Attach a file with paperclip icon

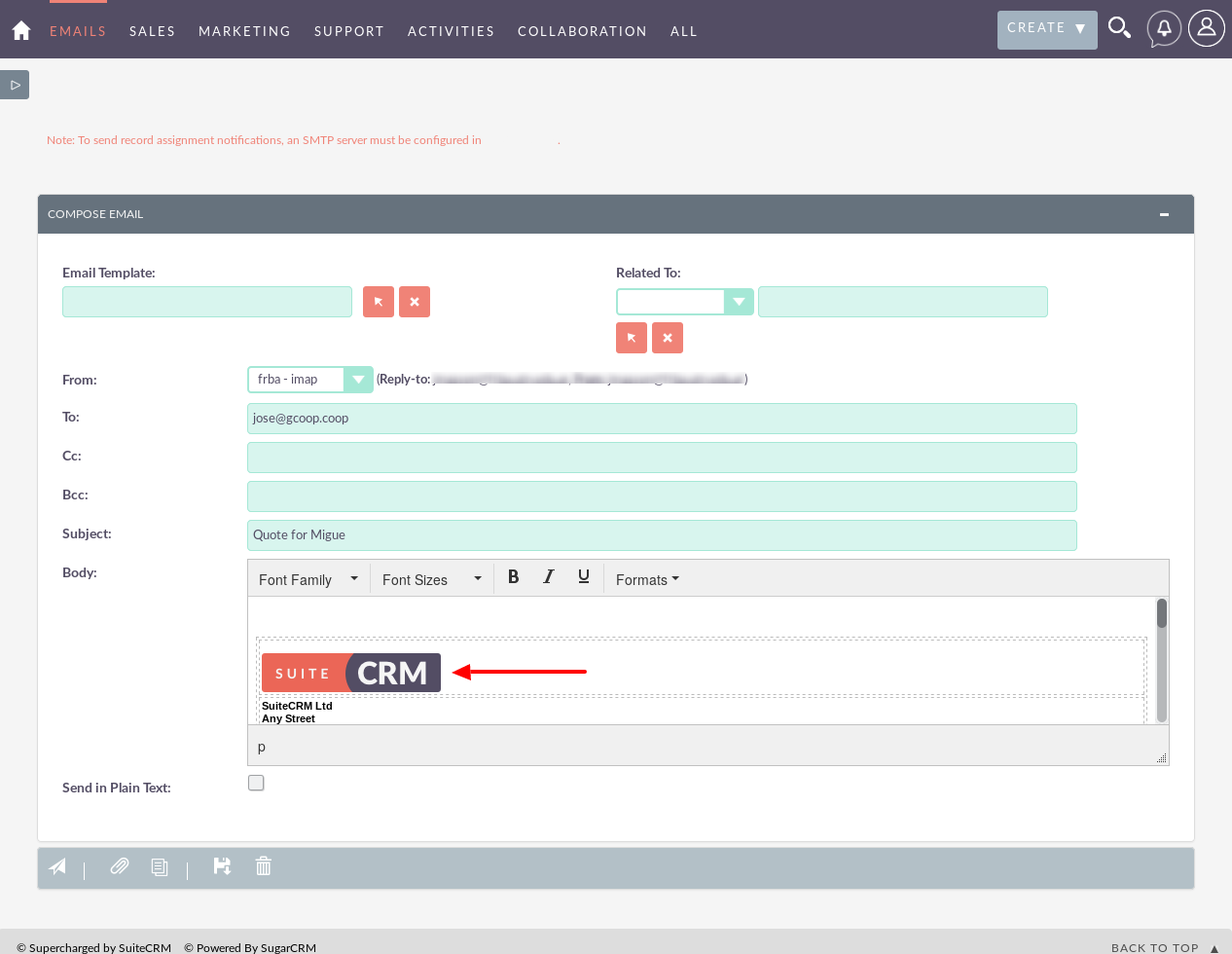point(120,865)
